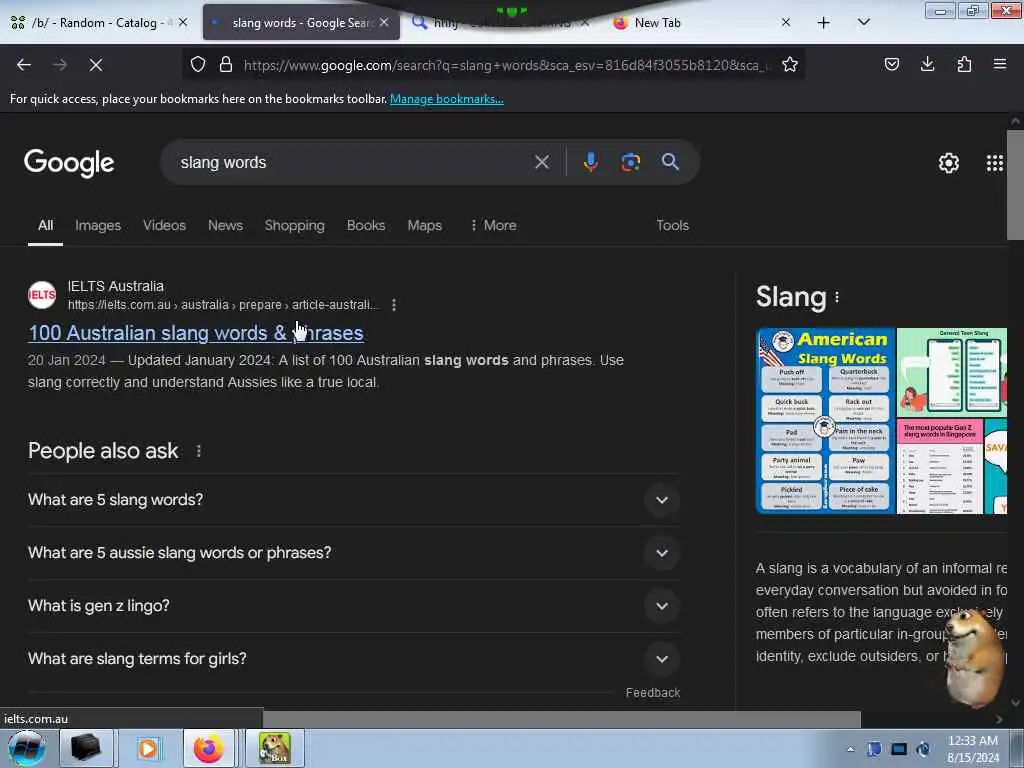The height and width of the screenshot is (768, 1024).
Task: Click the Manage bookmarks link
Action: (447, 99)
